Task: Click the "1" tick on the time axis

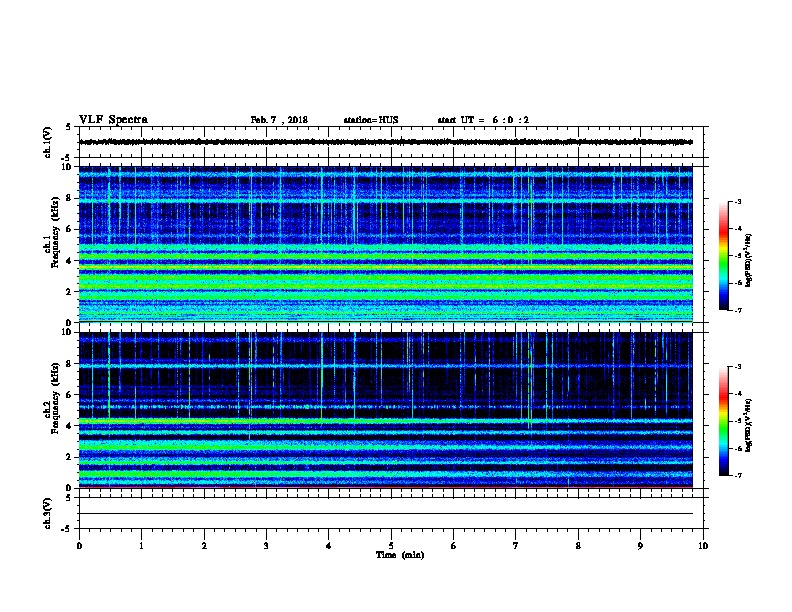Action: pos(141,546)
